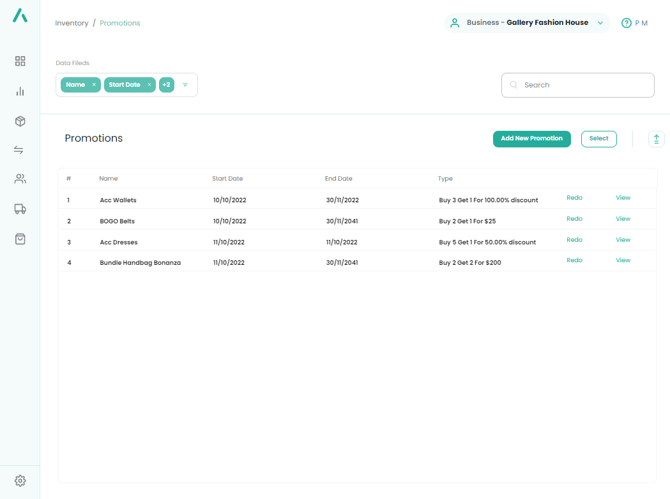Expand the +2 hidden data fields chip
670x499 pixels.
[x=166, y=85]
